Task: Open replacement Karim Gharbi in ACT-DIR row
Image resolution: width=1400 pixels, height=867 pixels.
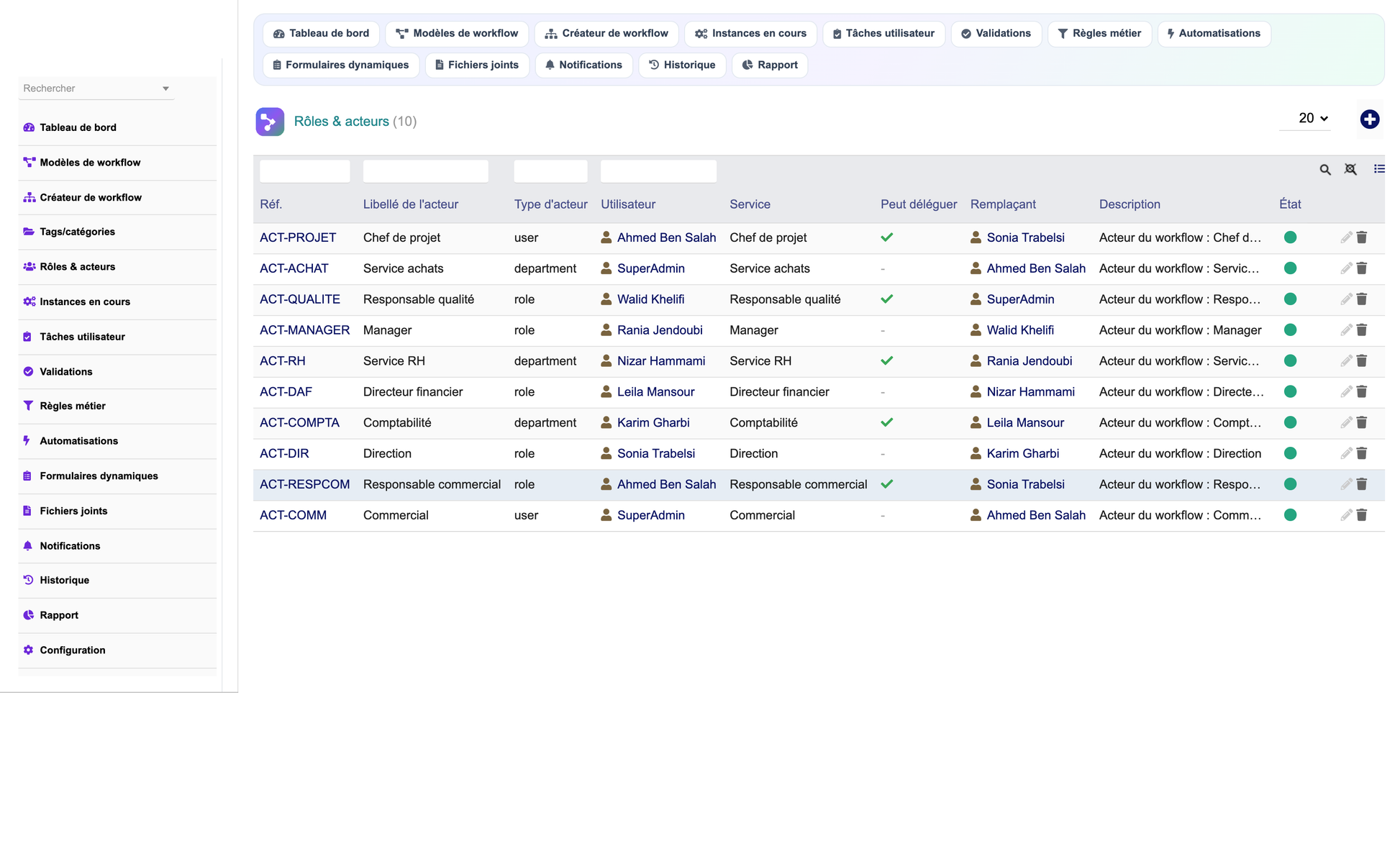Action: (x=1022, y=454)
